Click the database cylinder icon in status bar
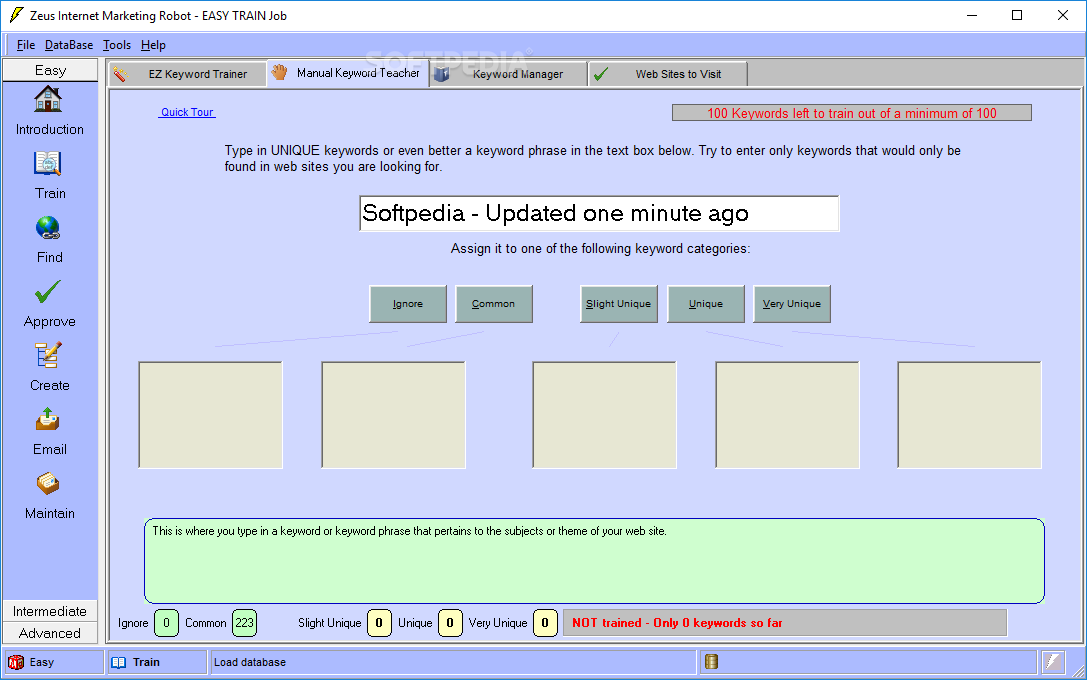This screenshot has width=1087, height=680. [x=711, y=662]
